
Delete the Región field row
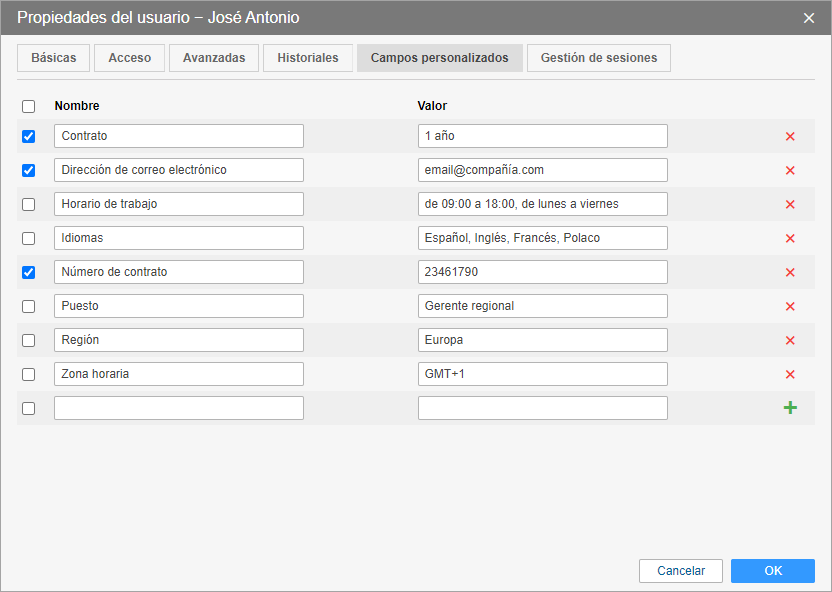pyautogui.click(x=790, y=340)
